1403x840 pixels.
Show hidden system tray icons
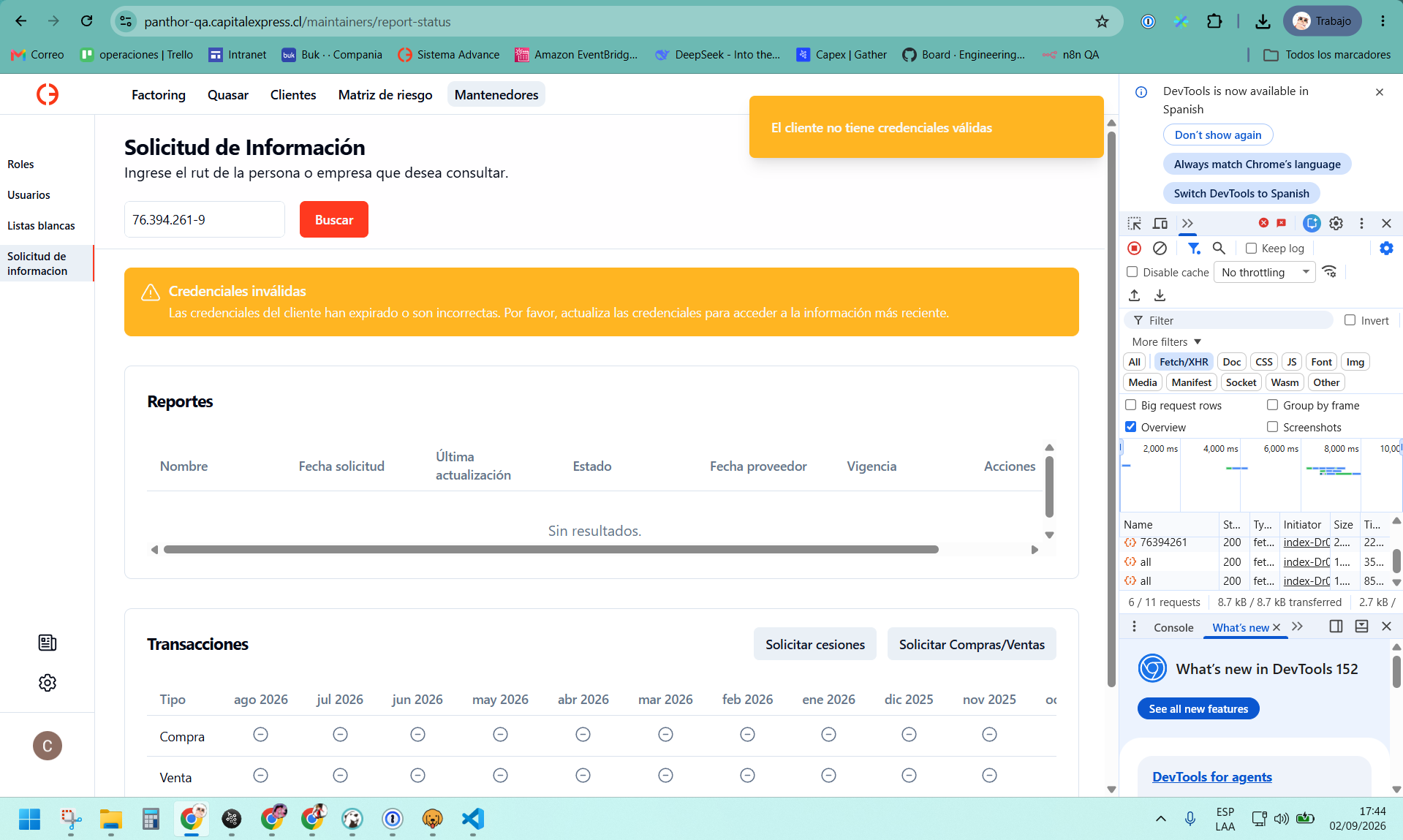pos(1160,819)
